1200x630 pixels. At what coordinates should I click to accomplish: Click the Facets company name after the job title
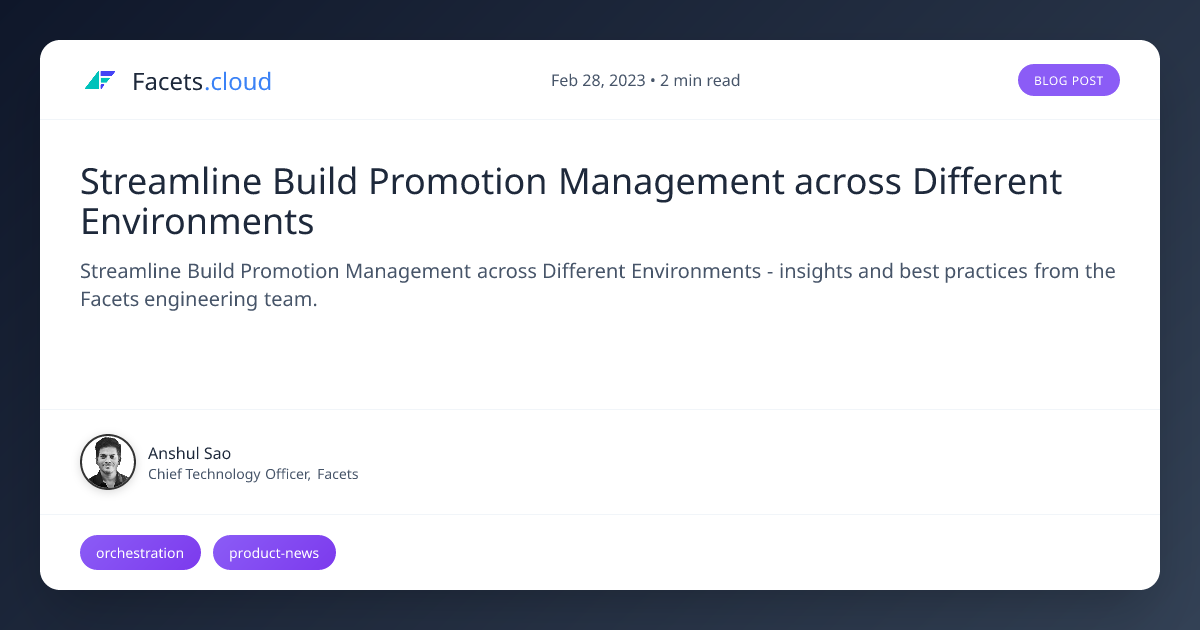338,474
